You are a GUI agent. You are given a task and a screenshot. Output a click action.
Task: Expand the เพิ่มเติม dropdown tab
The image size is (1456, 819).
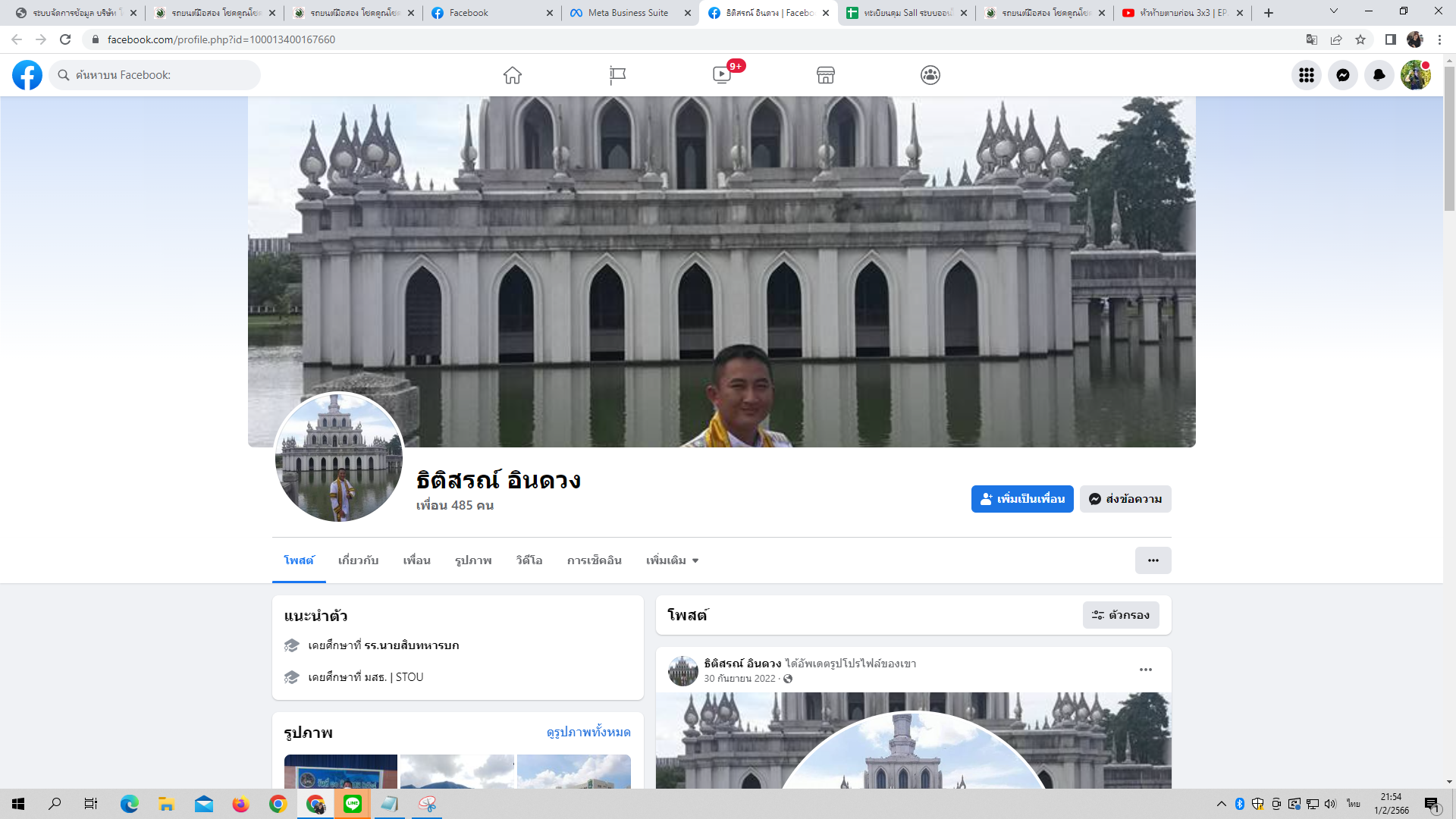pos(672,560)
